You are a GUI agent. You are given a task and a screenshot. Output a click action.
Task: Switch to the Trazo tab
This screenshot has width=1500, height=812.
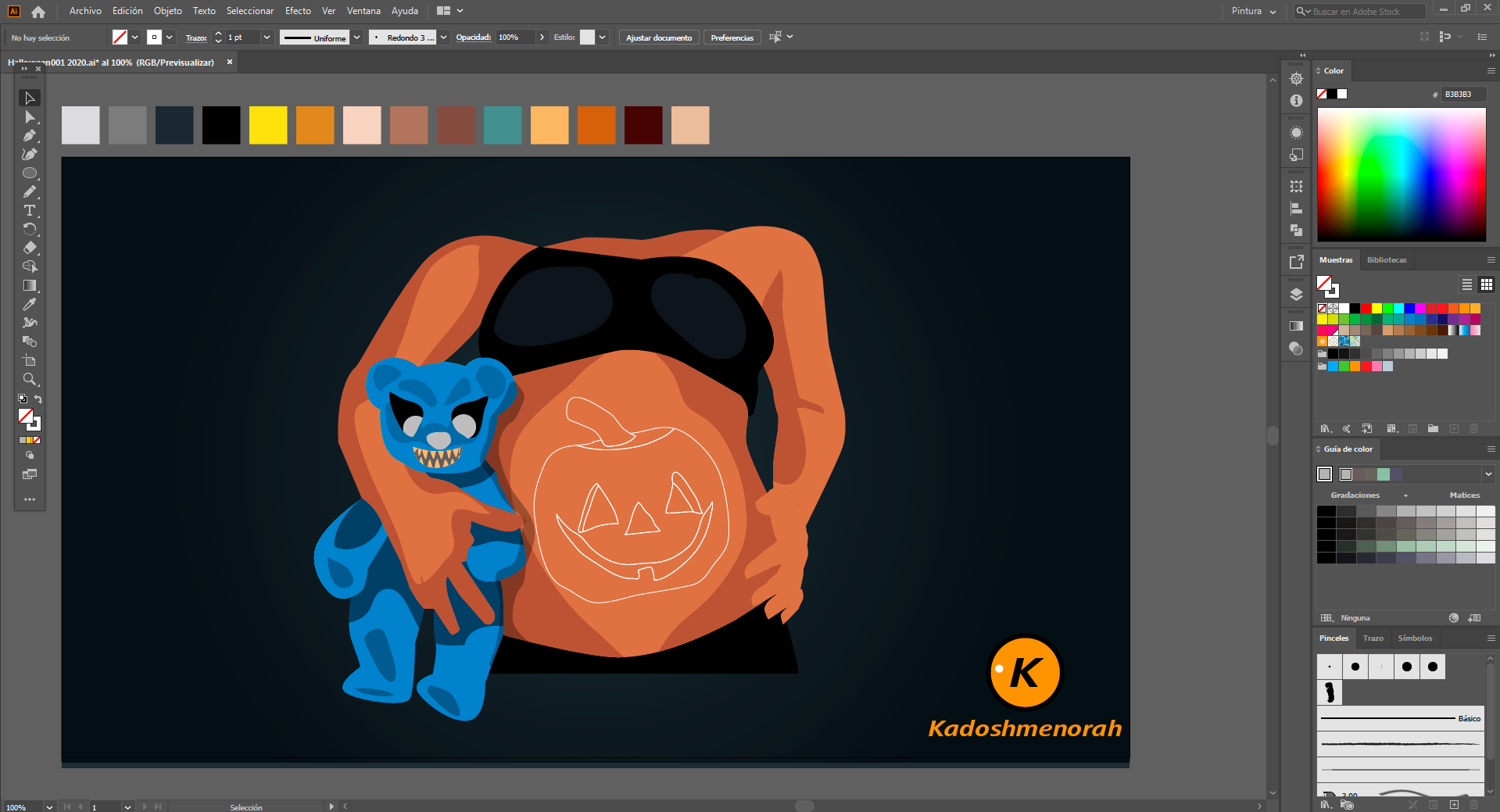[1373, 639]
